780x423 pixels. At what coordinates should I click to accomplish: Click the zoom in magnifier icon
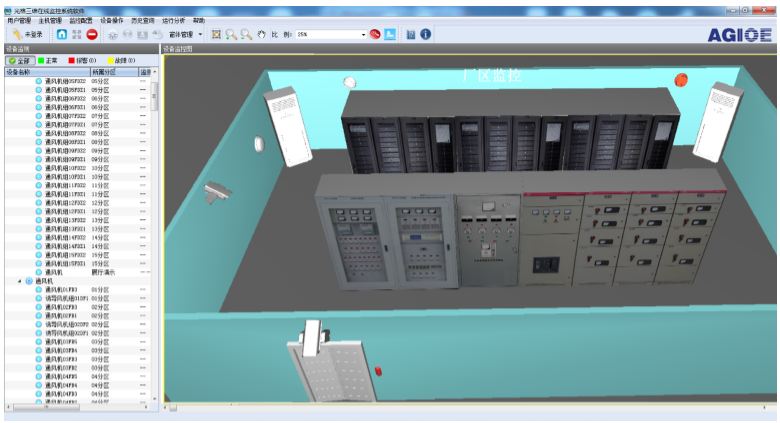click(x=231, y=34)
